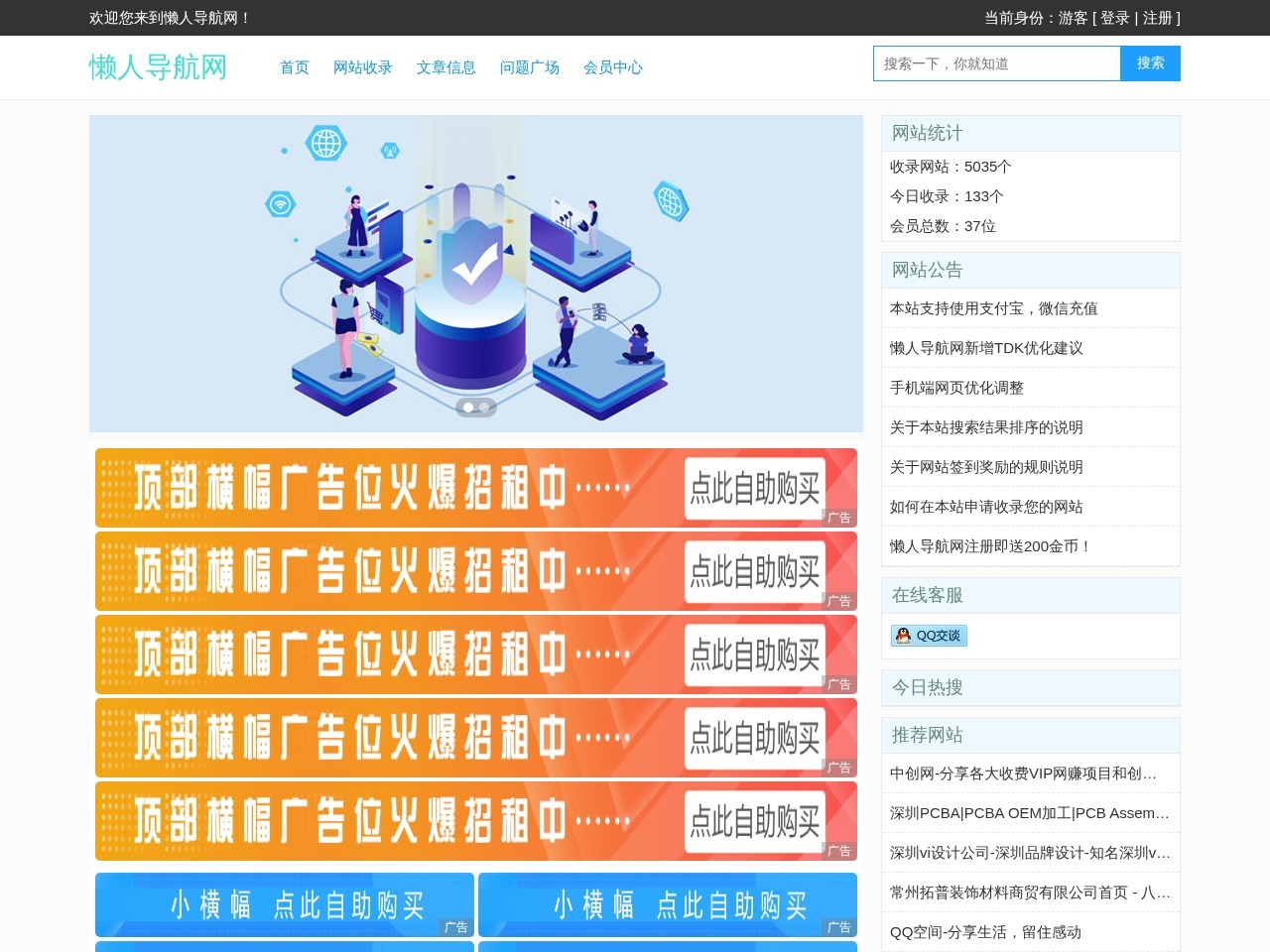Image resolution: width=1270 pixels, height=952 pixels.
Task: Open the 懒人导航网新增TDK优化建议 announcement
Action: click(x=986, y=348)
